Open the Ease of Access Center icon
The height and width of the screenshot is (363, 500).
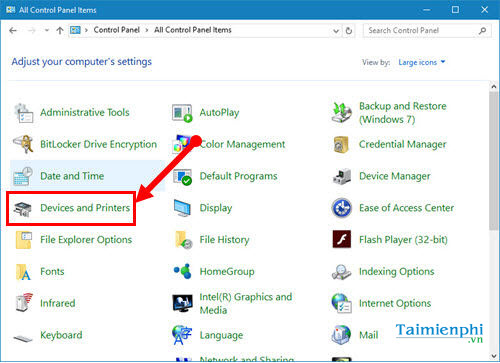click(341, 208)
